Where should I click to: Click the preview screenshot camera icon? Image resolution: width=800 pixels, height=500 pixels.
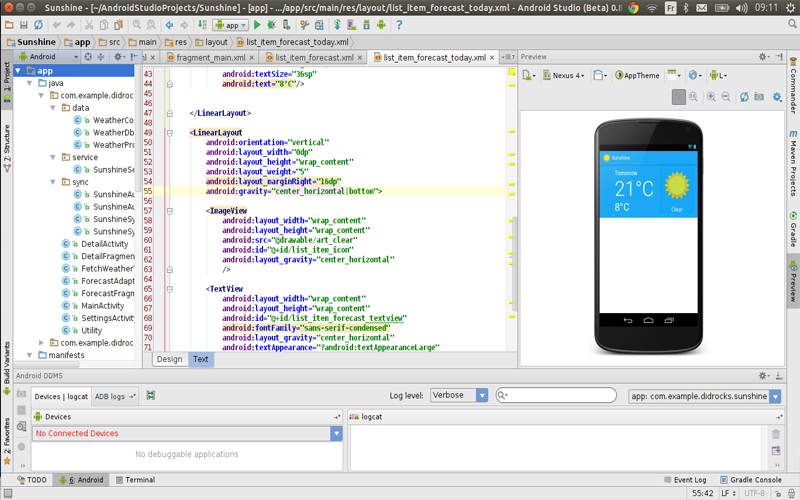(x=760, y=97)
